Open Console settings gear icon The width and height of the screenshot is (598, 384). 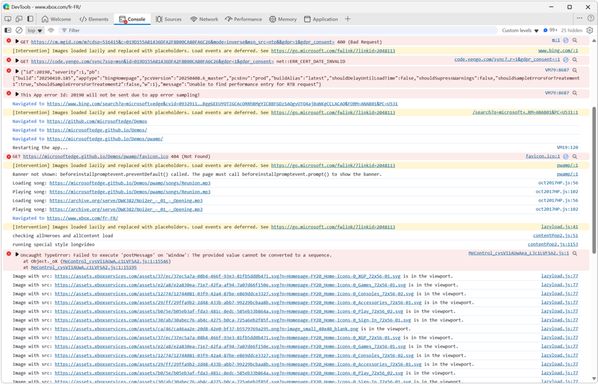(x=590, y=30)
